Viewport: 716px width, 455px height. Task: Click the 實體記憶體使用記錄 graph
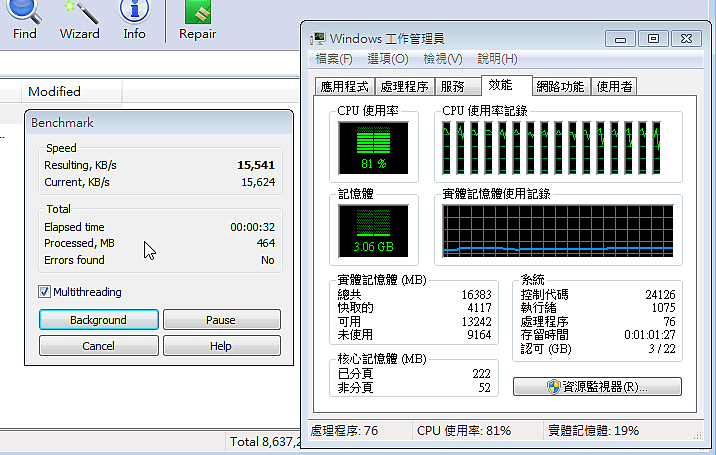(x=558, y=231)
